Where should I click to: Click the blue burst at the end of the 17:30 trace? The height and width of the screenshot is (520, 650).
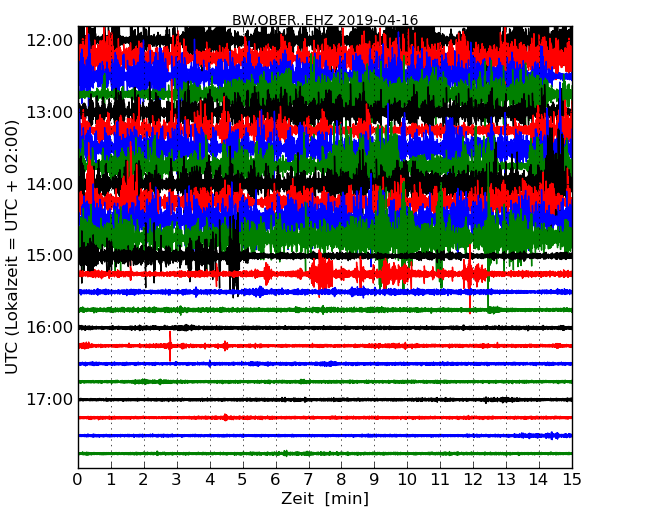[x=541, y=435]
